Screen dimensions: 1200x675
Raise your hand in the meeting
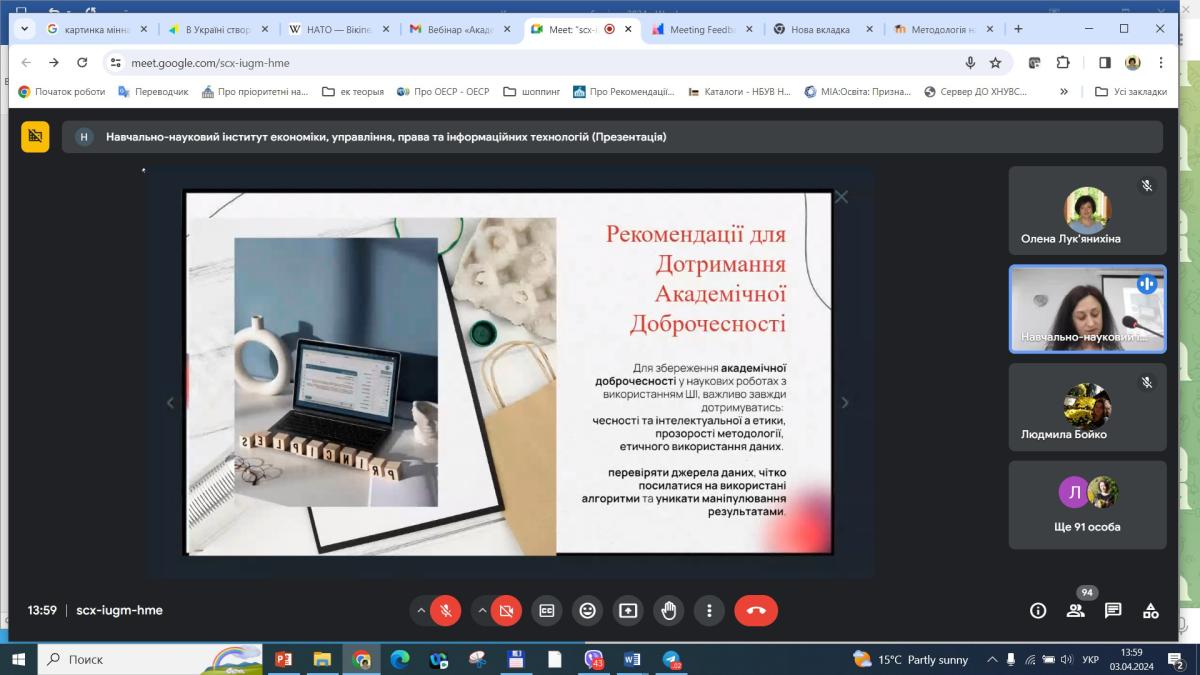(669, 610)
